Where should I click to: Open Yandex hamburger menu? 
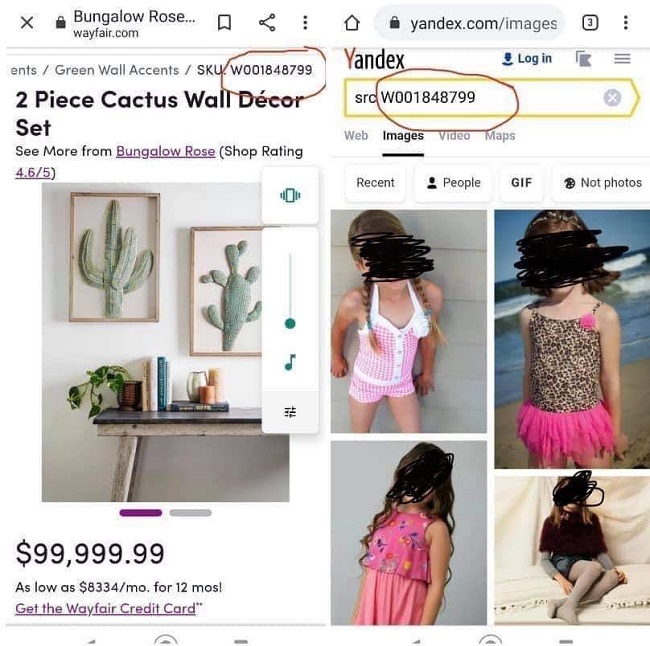[x=622, y=58]
